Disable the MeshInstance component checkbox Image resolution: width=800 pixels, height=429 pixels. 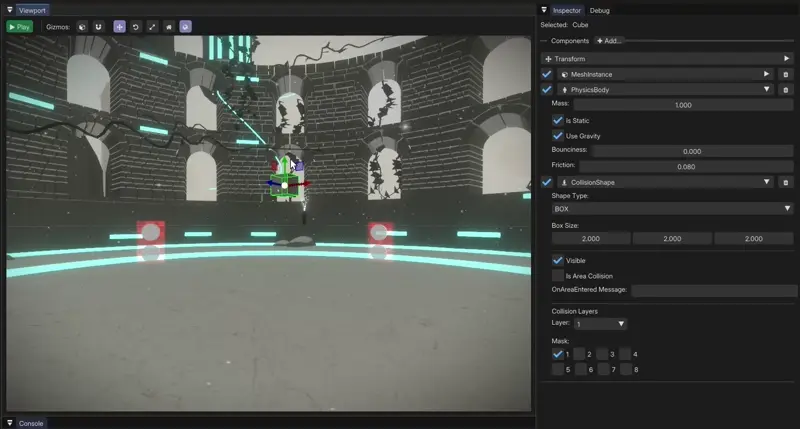[x=547, y=74]
